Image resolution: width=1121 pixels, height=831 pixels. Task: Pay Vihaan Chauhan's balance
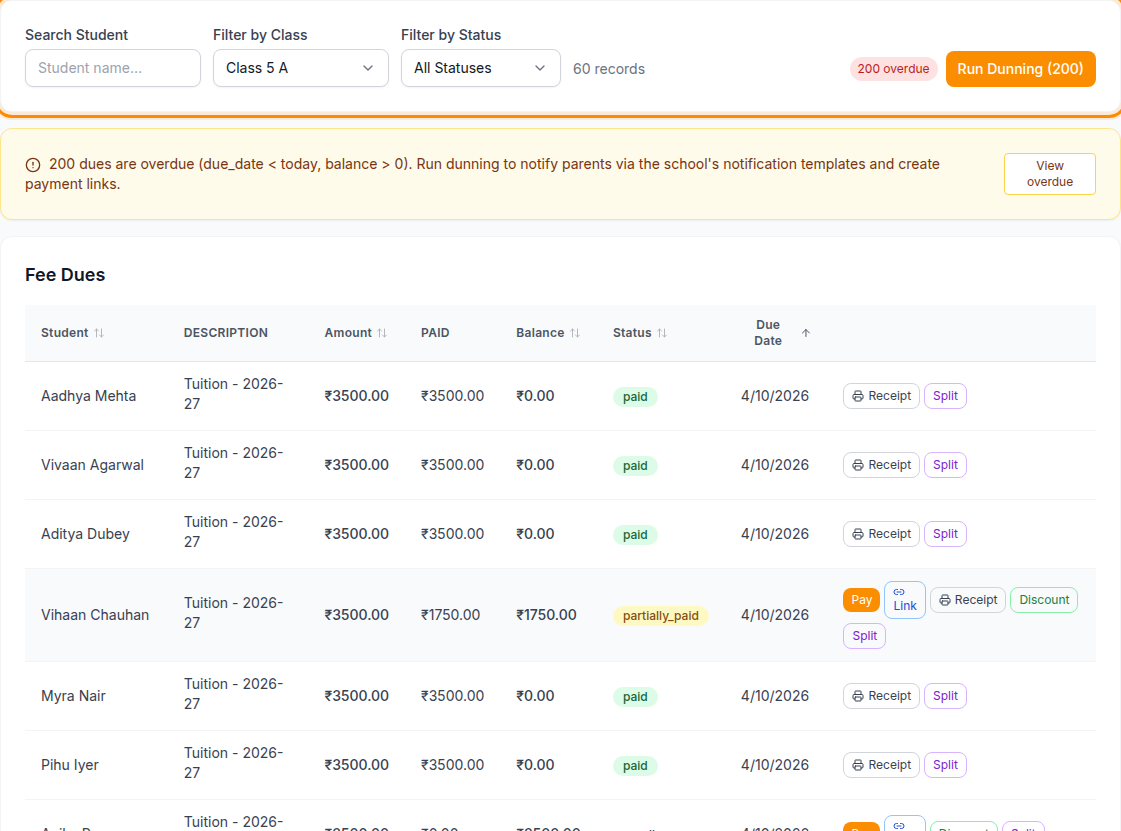(x=861, y=600)
